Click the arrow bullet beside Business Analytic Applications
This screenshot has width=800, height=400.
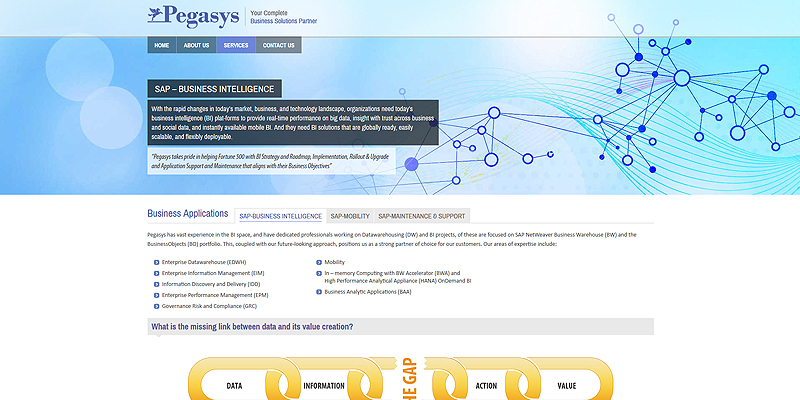[x=319, y=292]
